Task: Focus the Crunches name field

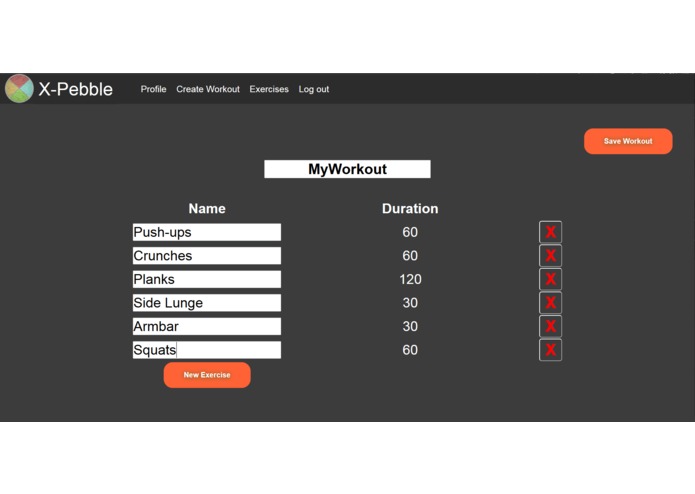Action: pos(207,256)
